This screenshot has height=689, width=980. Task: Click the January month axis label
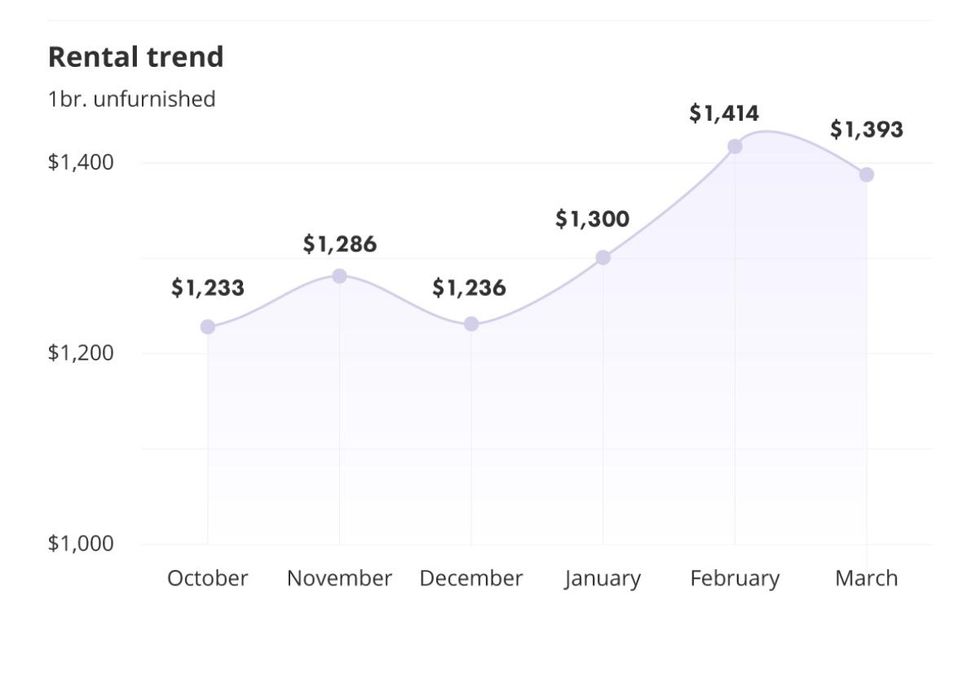tap(603, 578)
